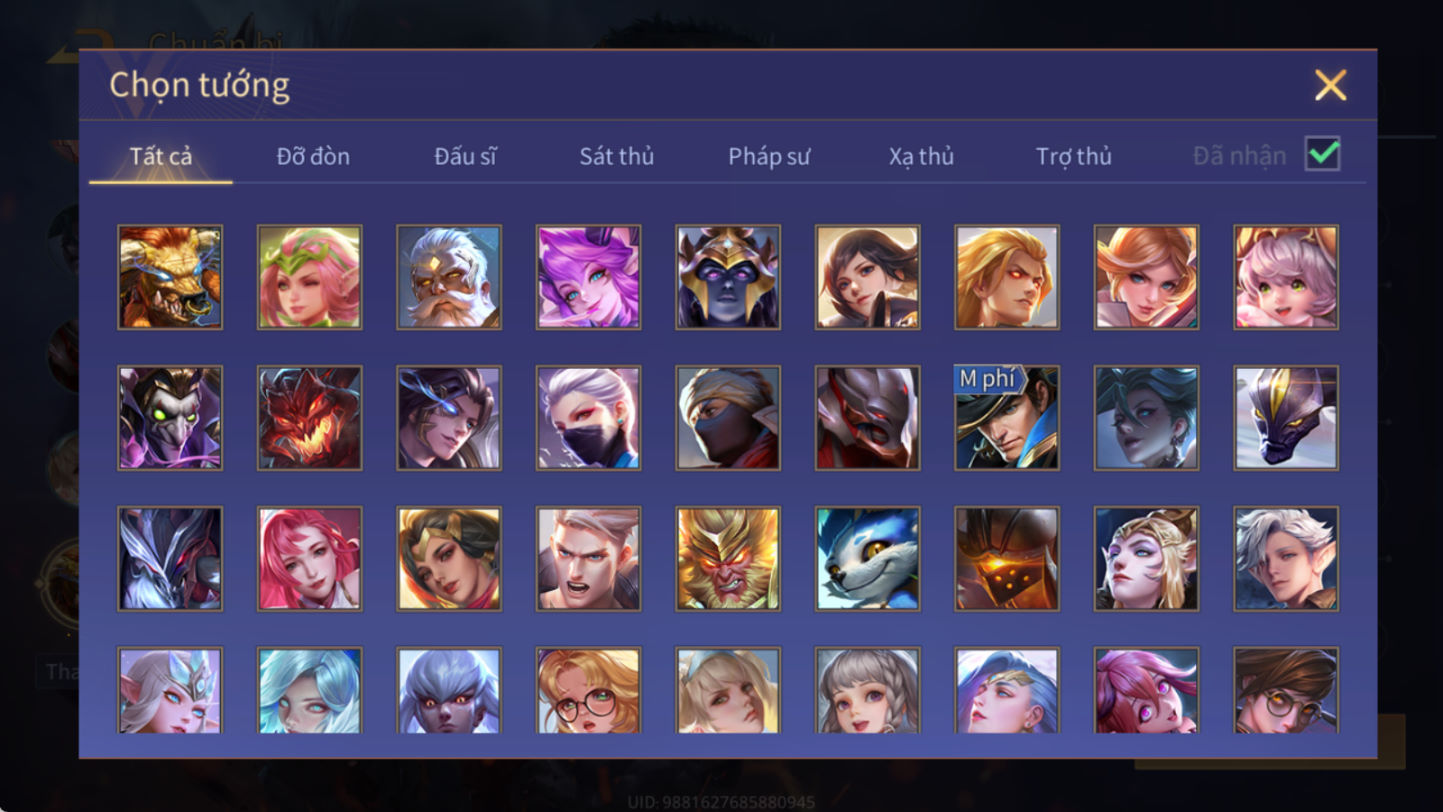Choose the white-bearded old man hero
1443x812 pixels.
(x=449, y=277)
